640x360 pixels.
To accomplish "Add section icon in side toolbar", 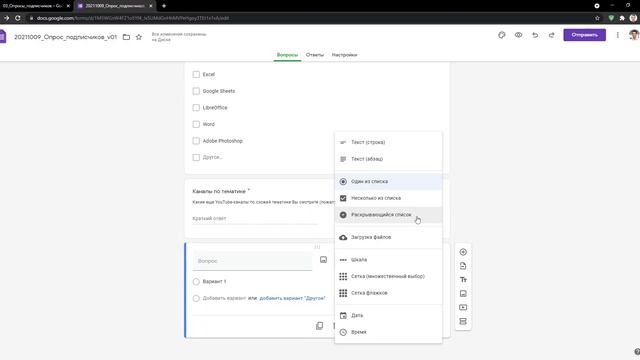I will (463, 321).
